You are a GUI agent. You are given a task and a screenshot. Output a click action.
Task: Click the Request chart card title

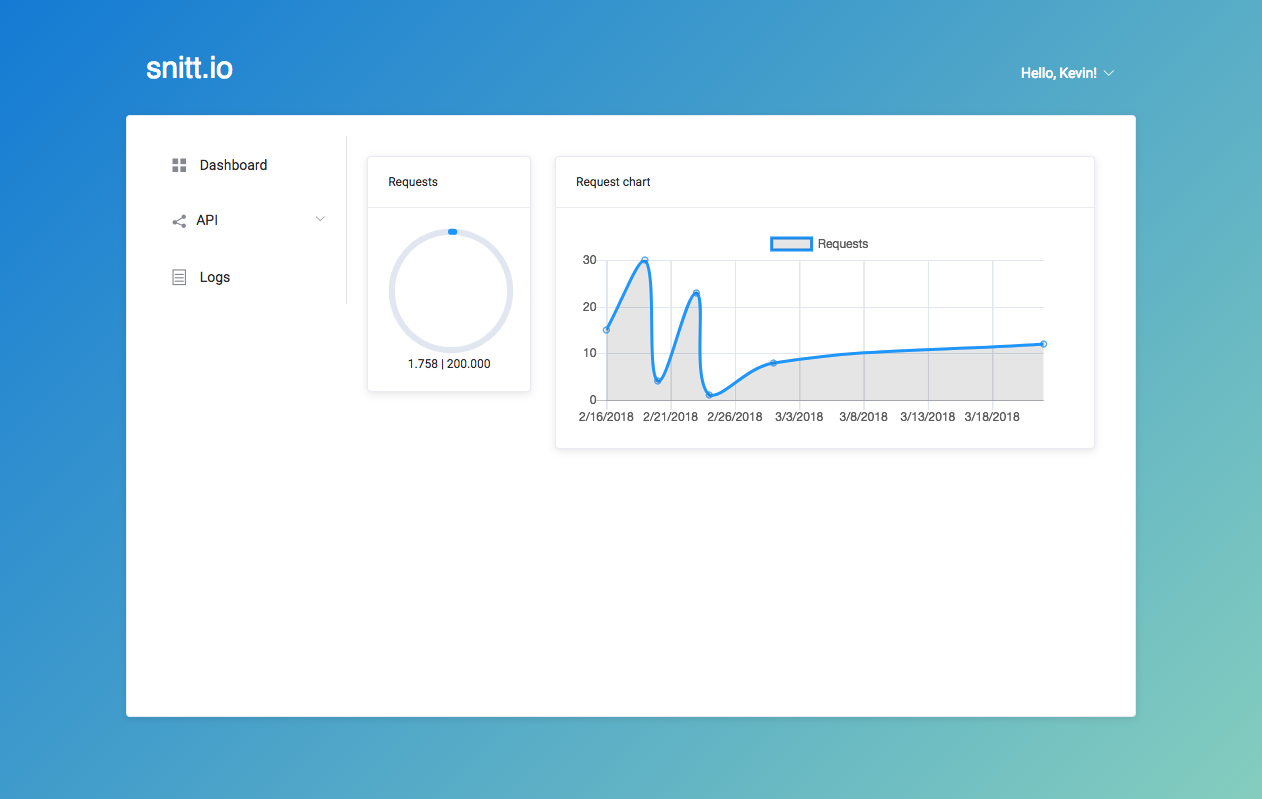point(613,182)
